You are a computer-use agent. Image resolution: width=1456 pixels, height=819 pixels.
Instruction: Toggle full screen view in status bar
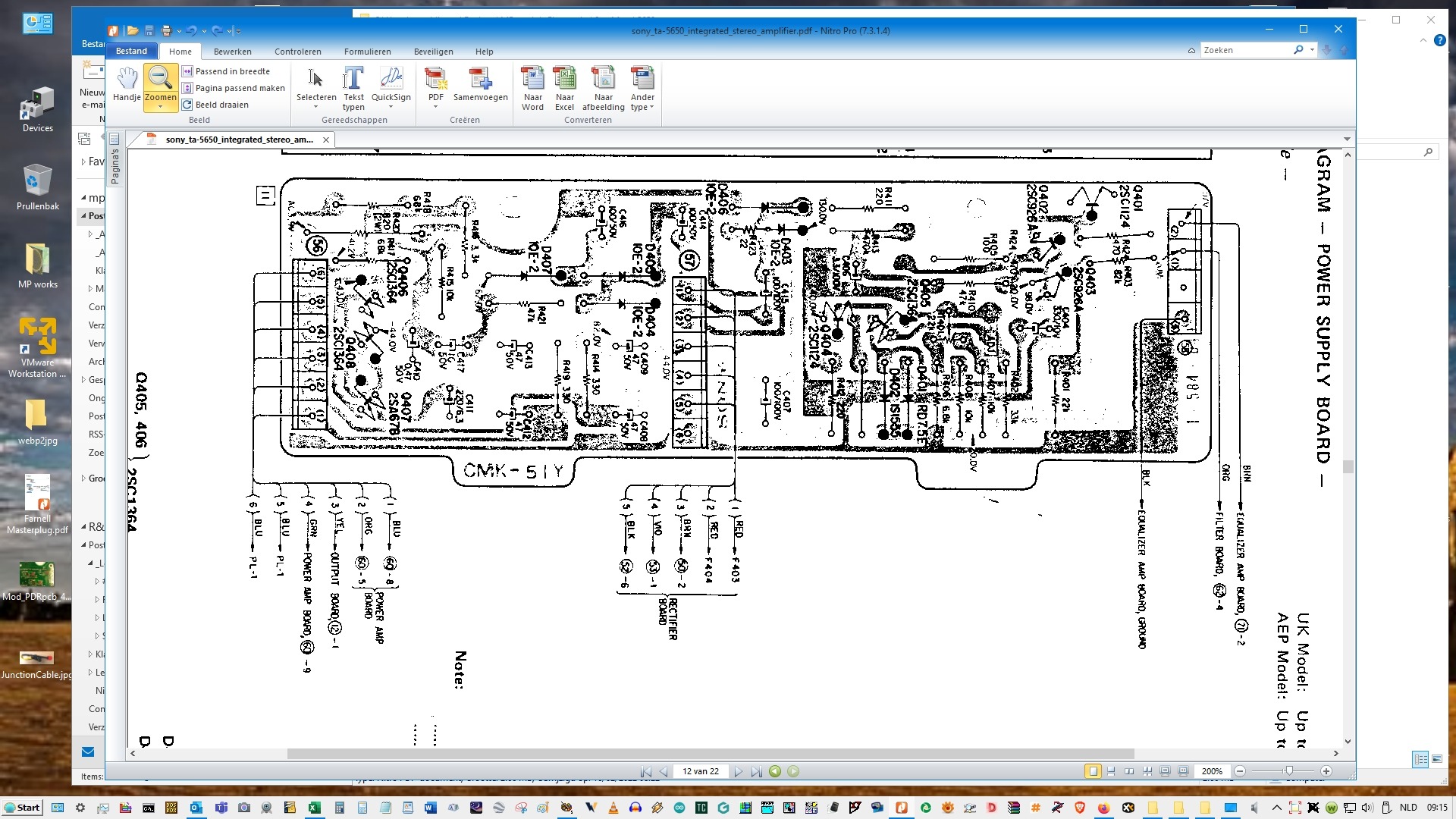coord(1166,771)
